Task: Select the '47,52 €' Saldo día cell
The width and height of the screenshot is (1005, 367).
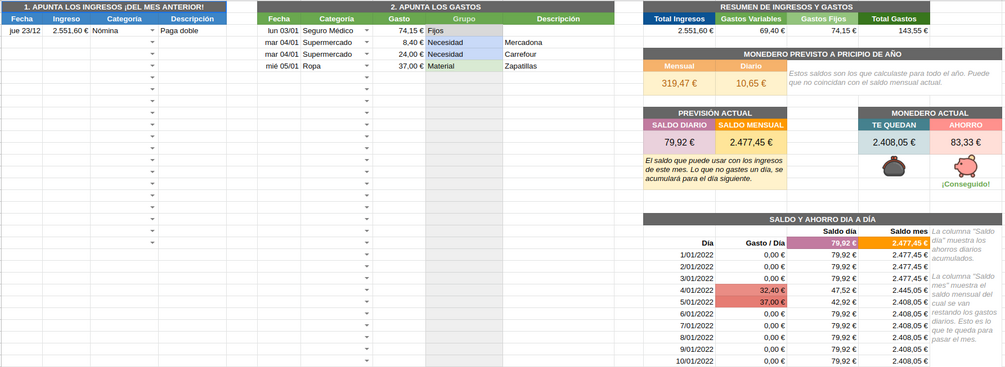Action: tap(822, 290)
